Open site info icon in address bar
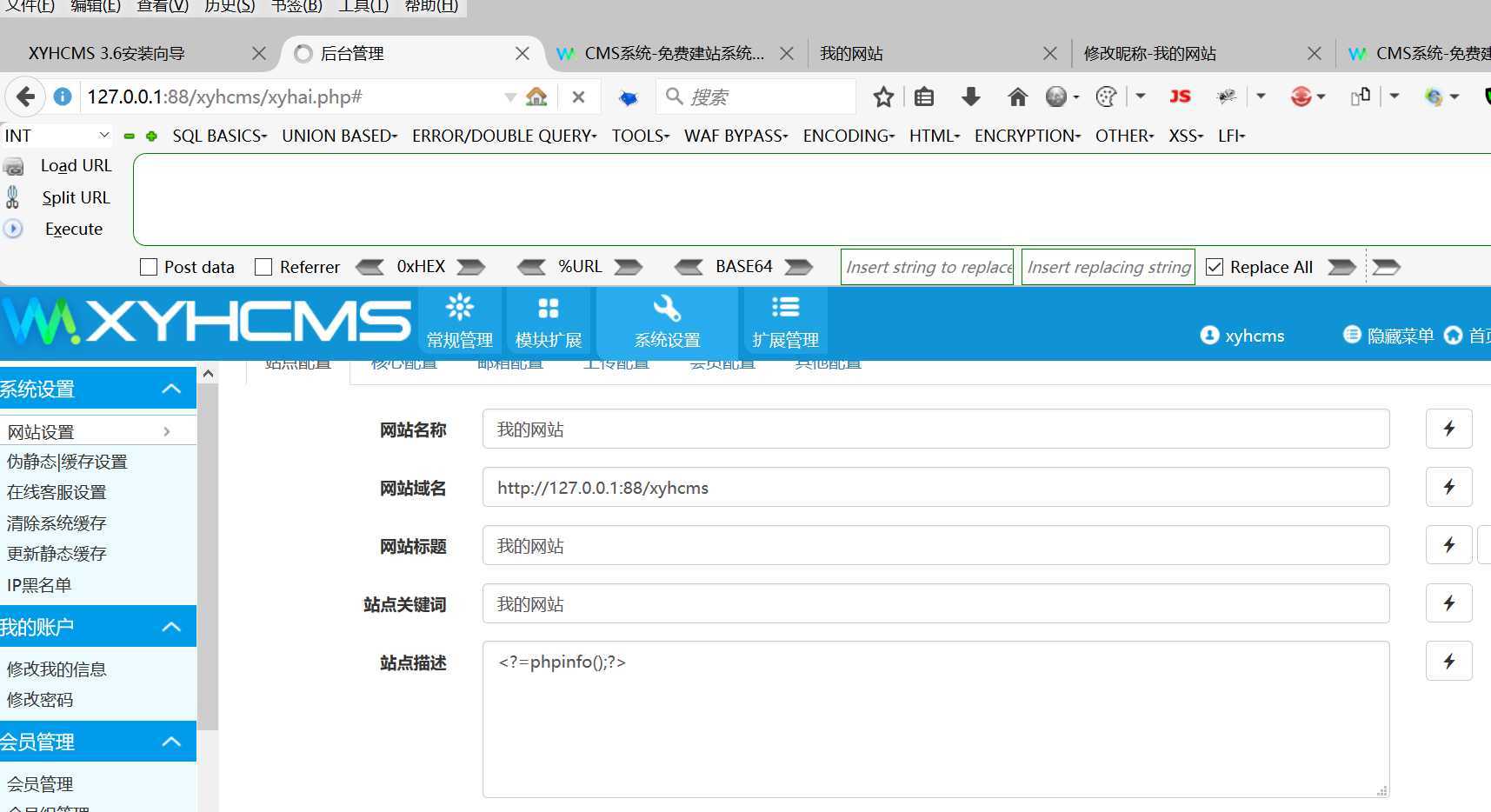Screen dimensions: 1491x812 pyautogui.click(x=63, y=97)
